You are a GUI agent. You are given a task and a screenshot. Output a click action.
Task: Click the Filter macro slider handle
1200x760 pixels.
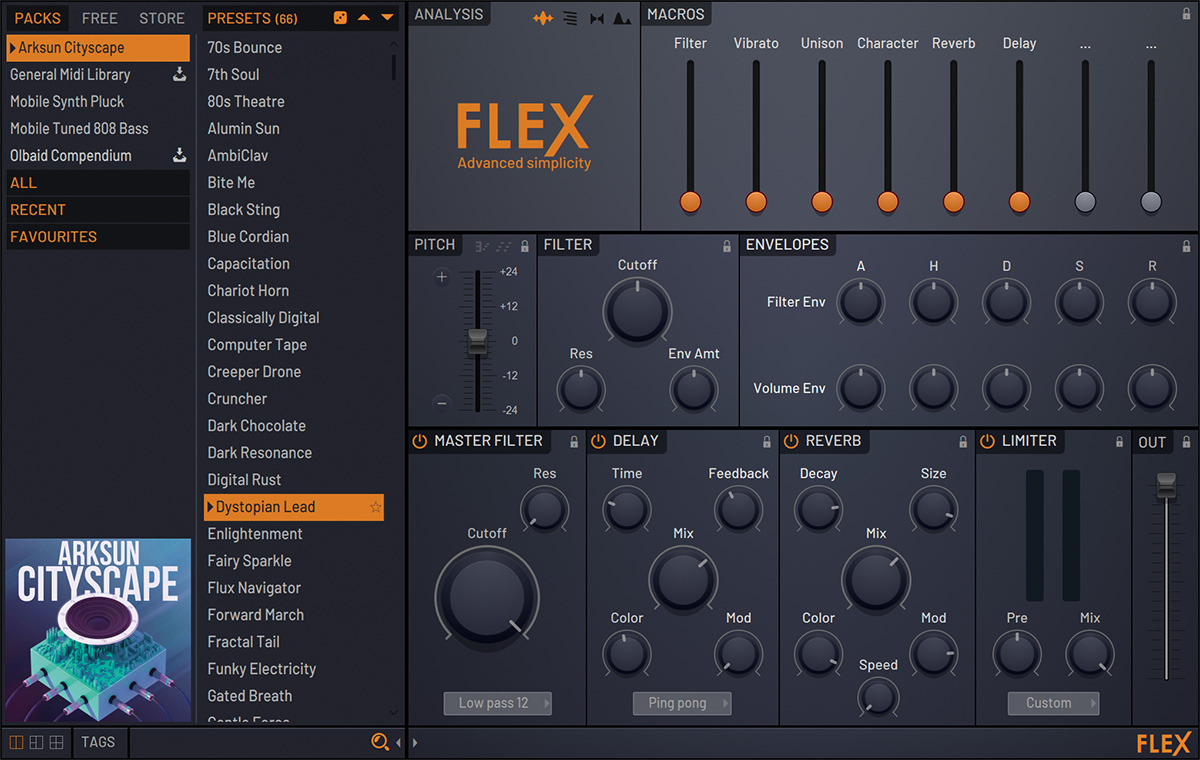click(690, 201)
